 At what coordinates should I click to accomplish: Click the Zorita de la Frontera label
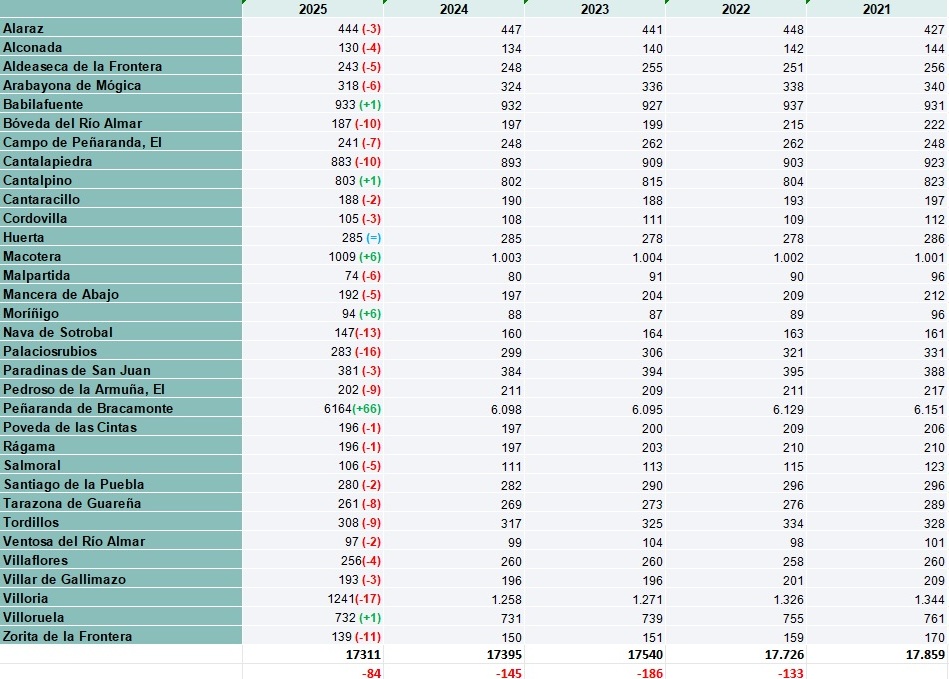click(120, 636)
